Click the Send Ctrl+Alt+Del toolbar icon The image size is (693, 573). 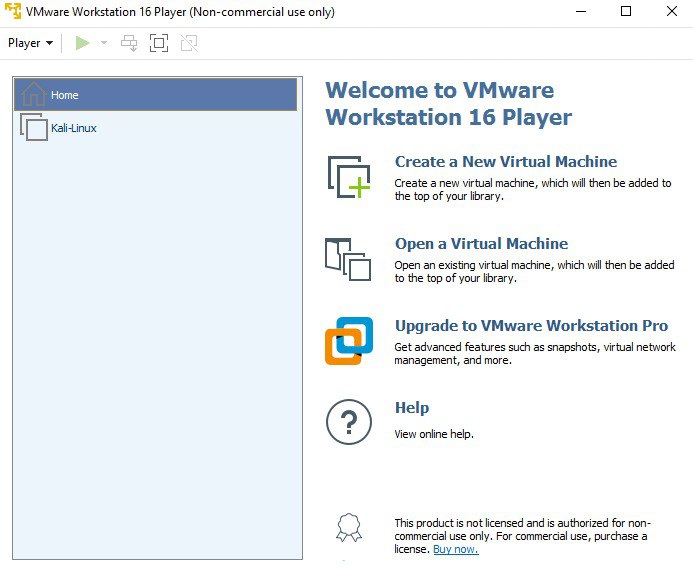pos(129,43)
